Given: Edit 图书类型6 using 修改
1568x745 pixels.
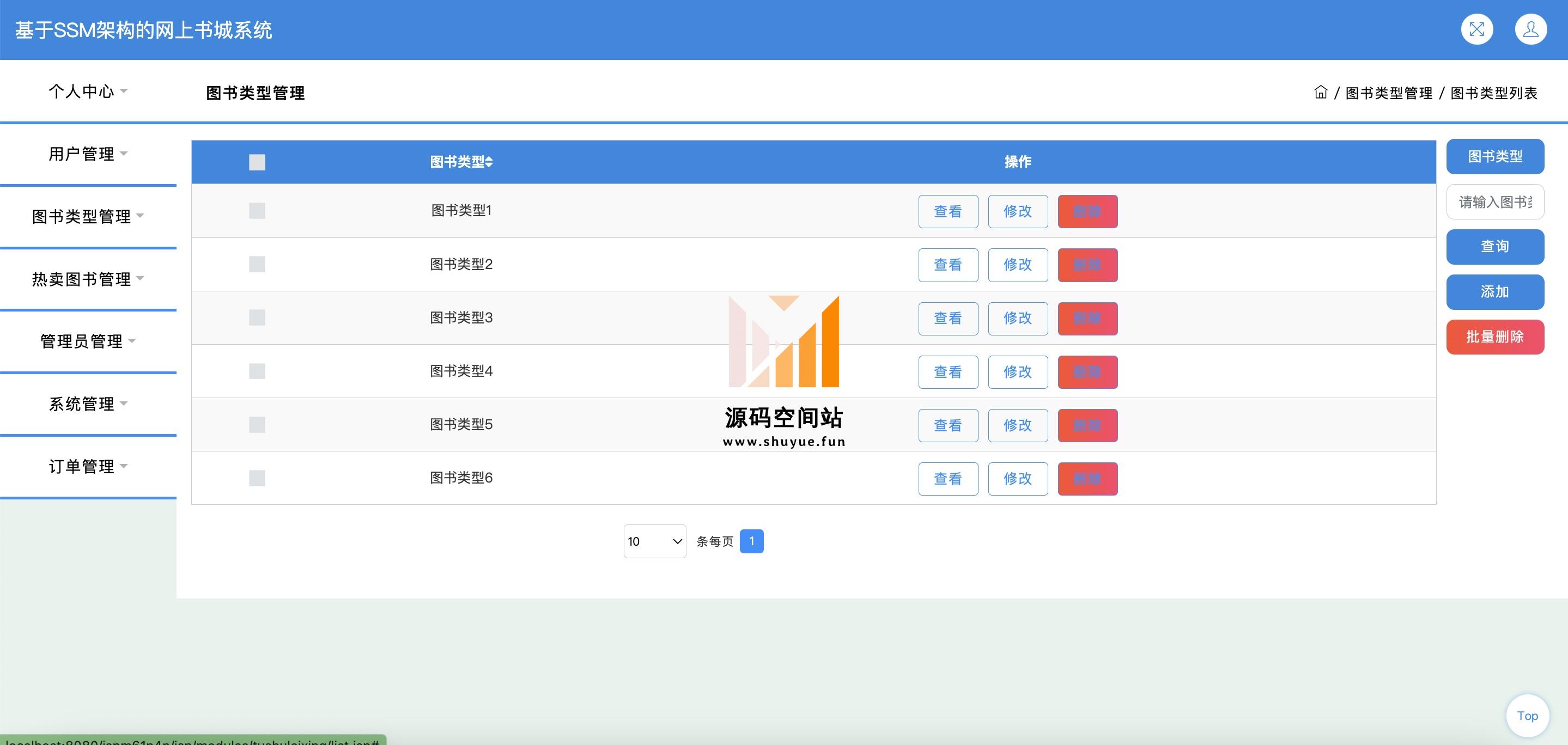Looking at the screenshot, I should point(1018,479).
